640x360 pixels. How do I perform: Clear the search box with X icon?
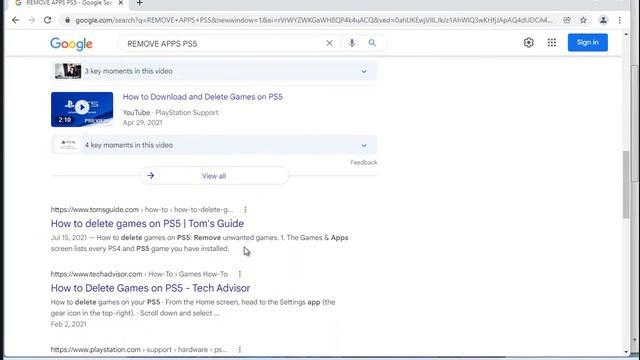pyautogui.click(x=329, y=43)
